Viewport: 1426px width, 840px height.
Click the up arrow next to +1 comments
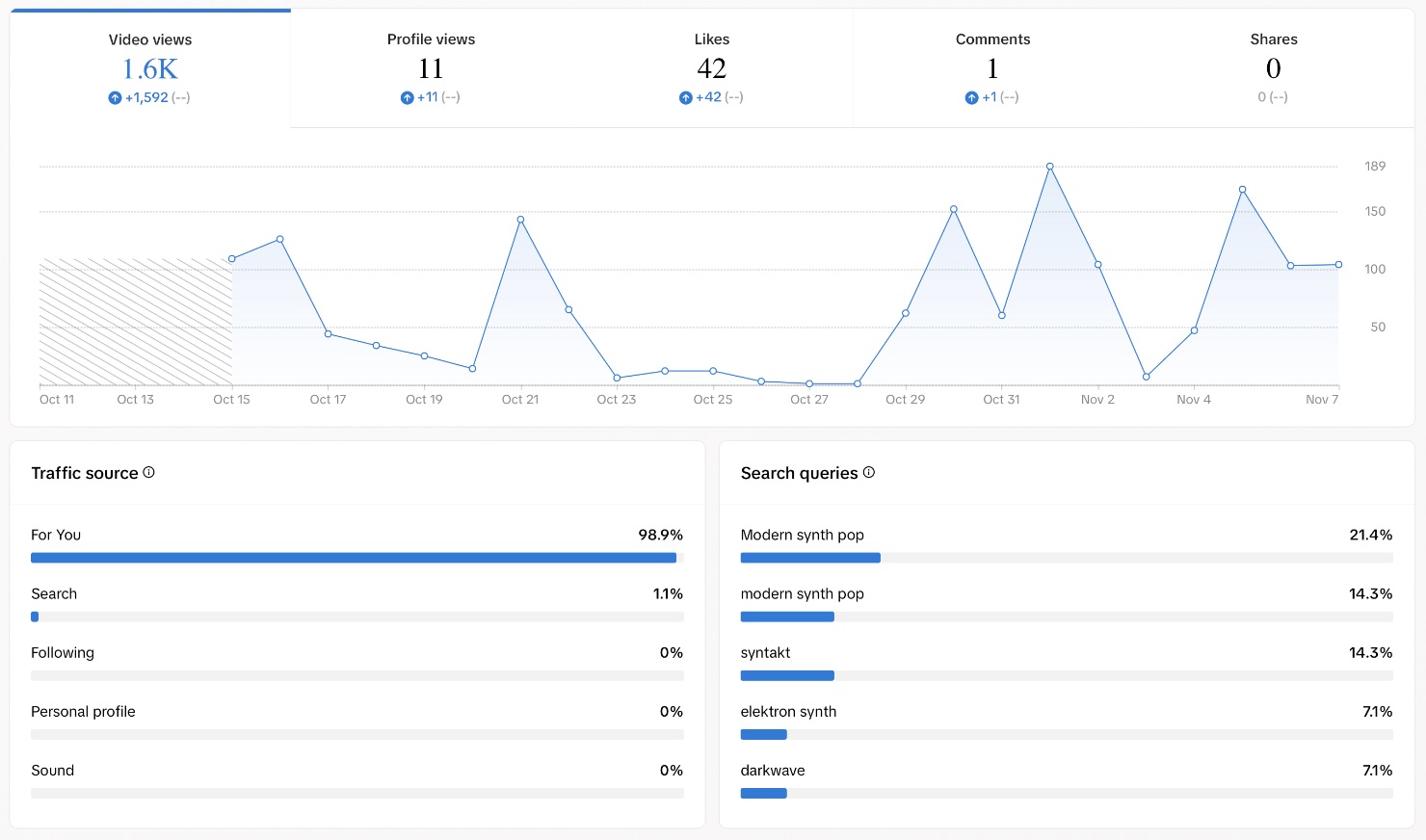tap(971, 97)
